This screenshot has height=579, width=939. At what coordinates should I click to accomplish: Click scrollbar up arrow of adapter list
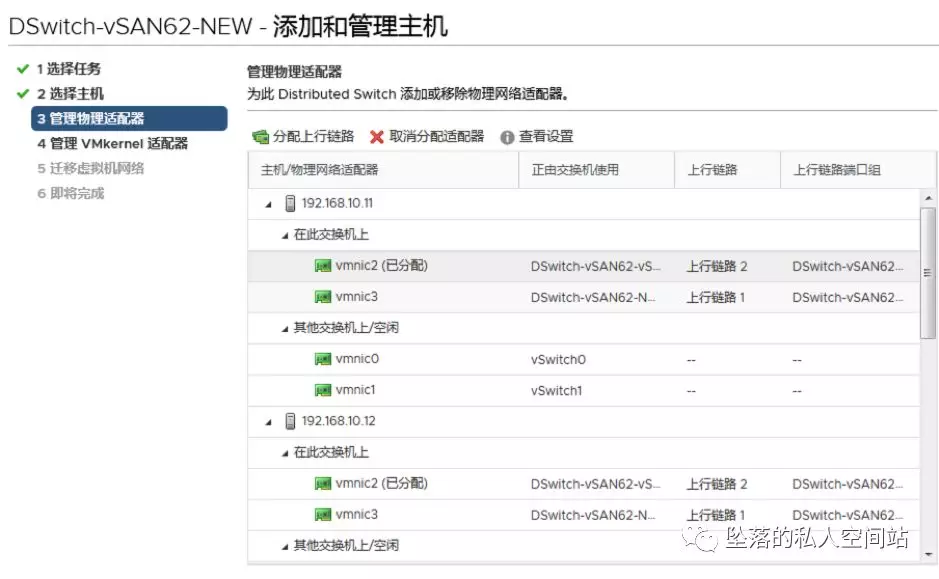pos(928,198)
